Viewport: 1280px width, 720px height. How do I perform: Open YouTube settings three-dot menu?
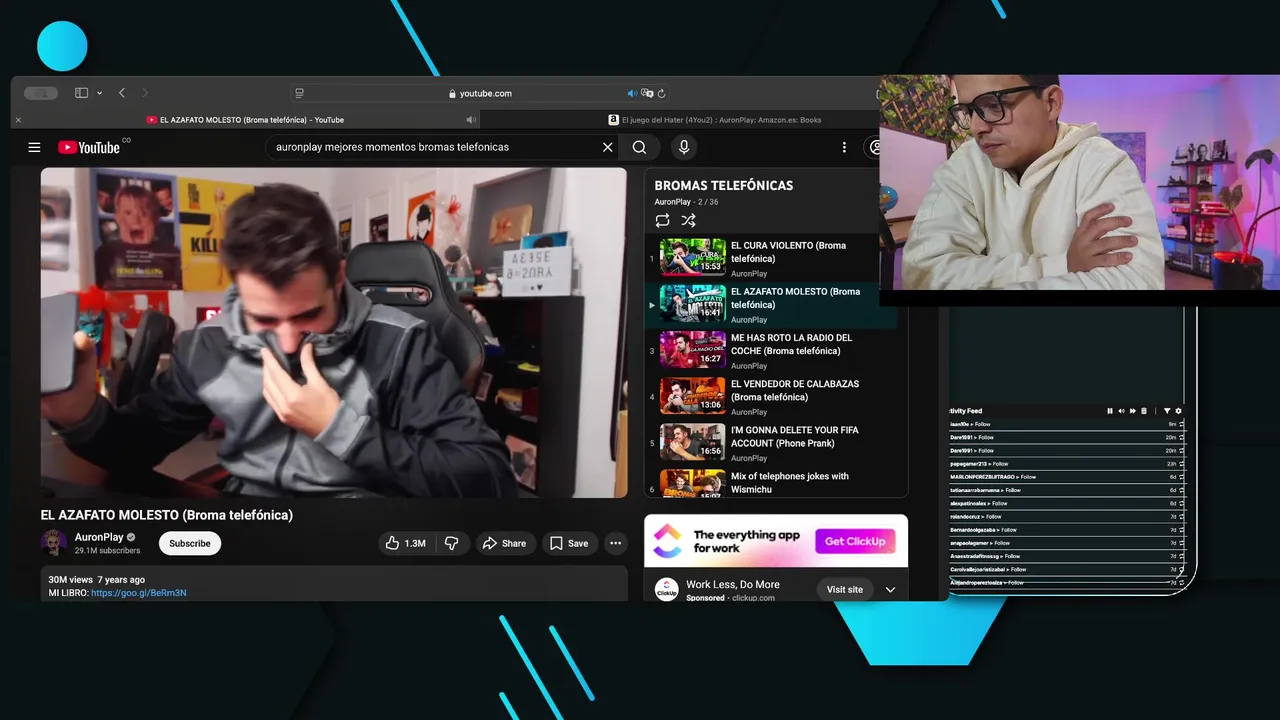(x=844, y=147)
